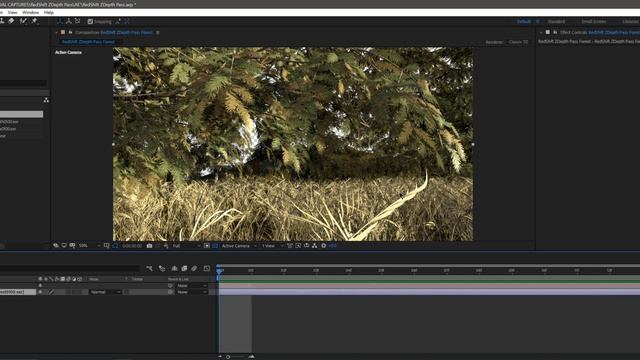The image size is (640, 360).
Task: Open parent None dropdown of second layer
Action: point(192,292)
